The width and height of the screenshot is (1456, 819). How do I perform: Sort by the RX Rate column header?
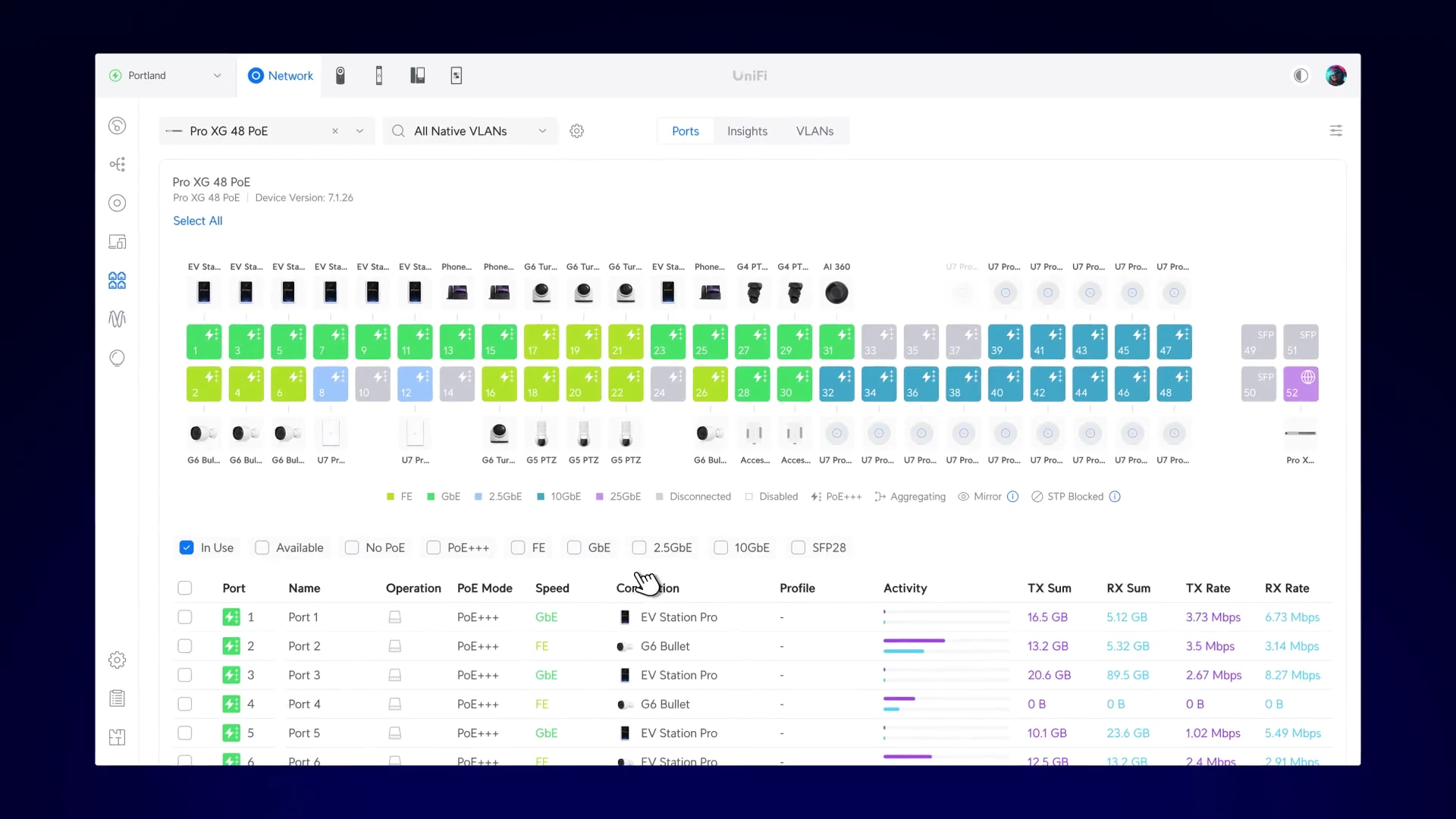(1287, 588)
